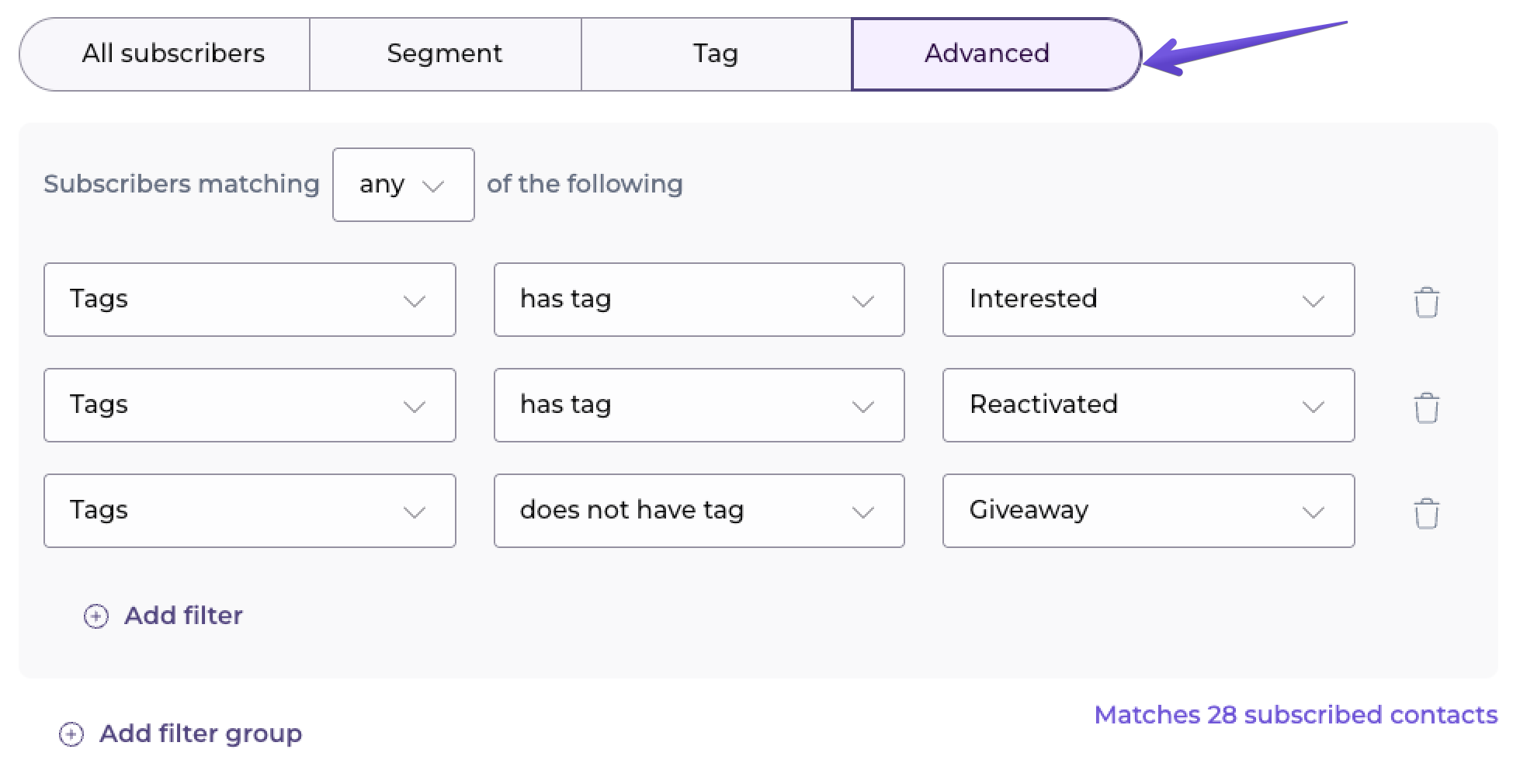Delete the Interested tag filter row
Image resolution: width=1520 pixels, height=784 pixels.
click(x=1426, y=302)
